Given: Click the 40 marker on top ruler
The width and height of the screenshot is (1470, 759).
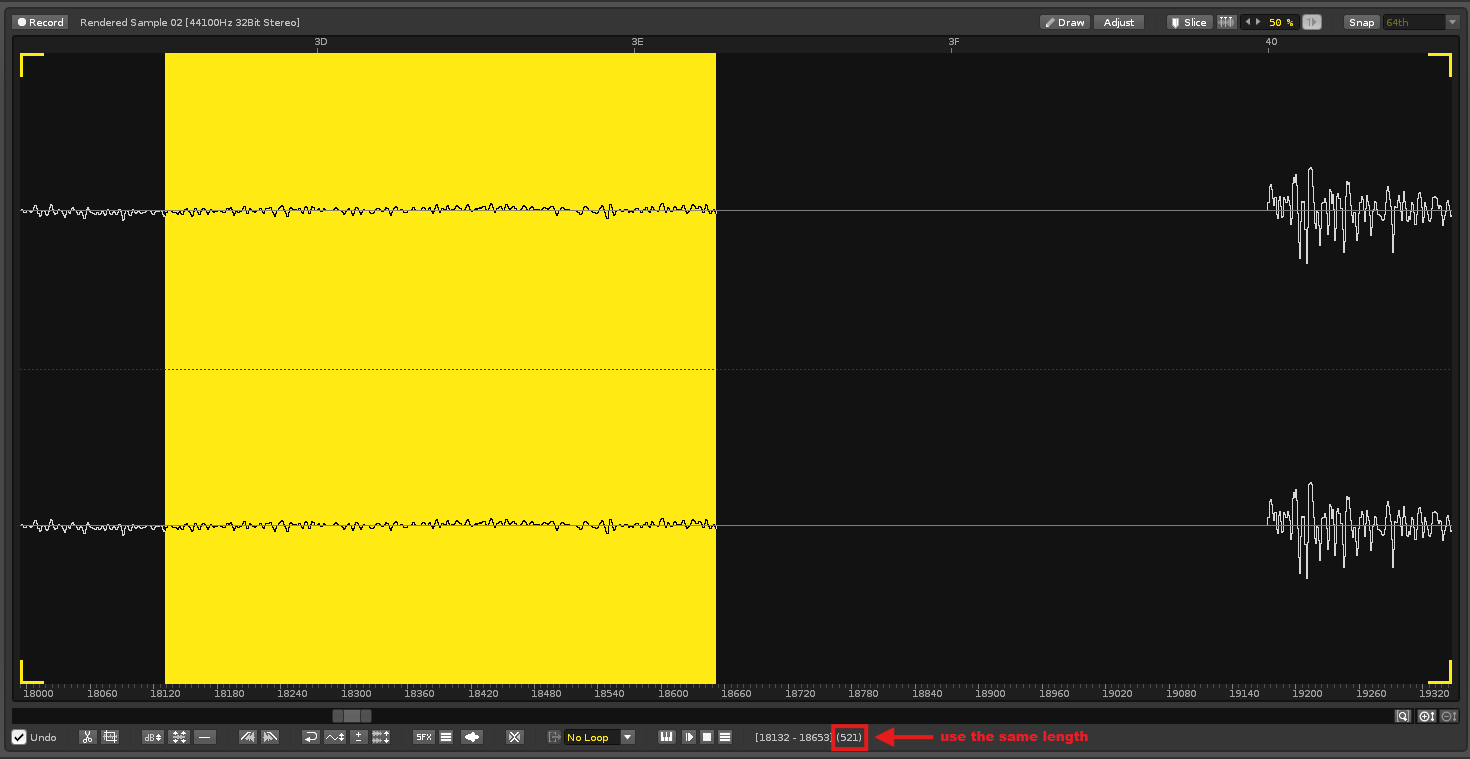Looking at the screenshot, I should [x=1271, y=42].
